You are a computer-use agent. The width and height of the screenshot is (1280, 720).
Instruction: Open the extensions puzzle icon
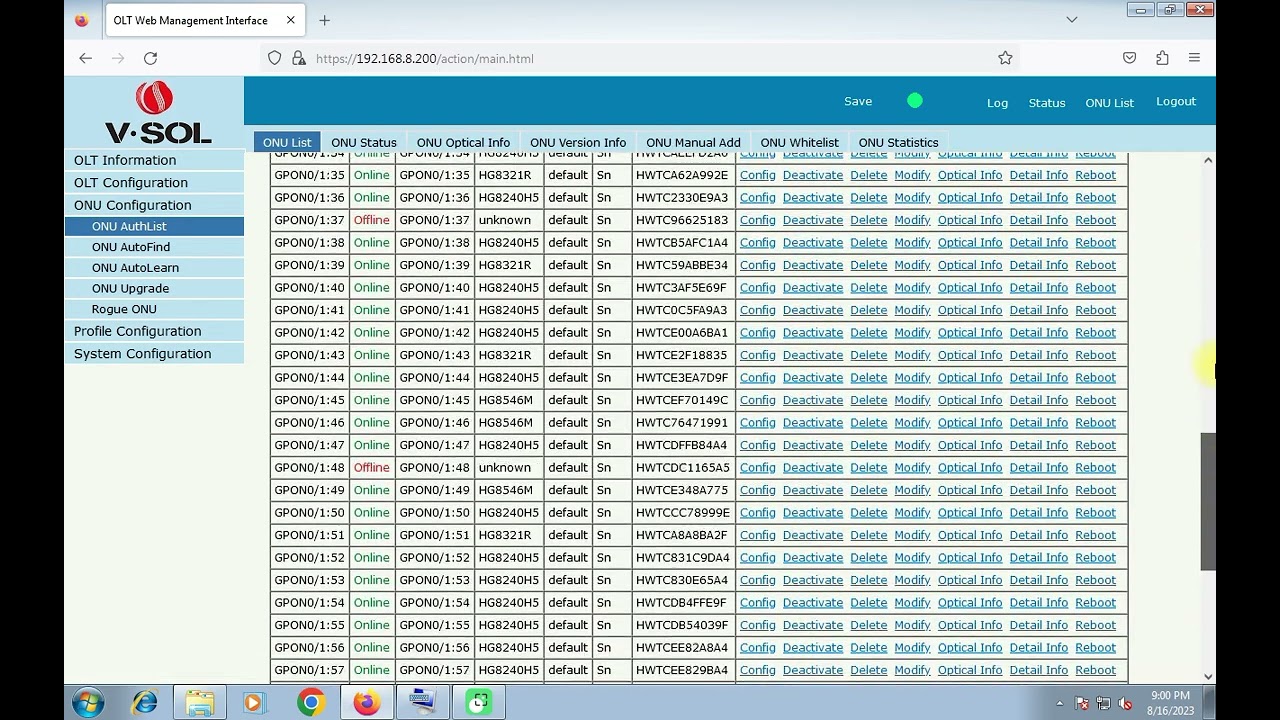(1162, 58)
